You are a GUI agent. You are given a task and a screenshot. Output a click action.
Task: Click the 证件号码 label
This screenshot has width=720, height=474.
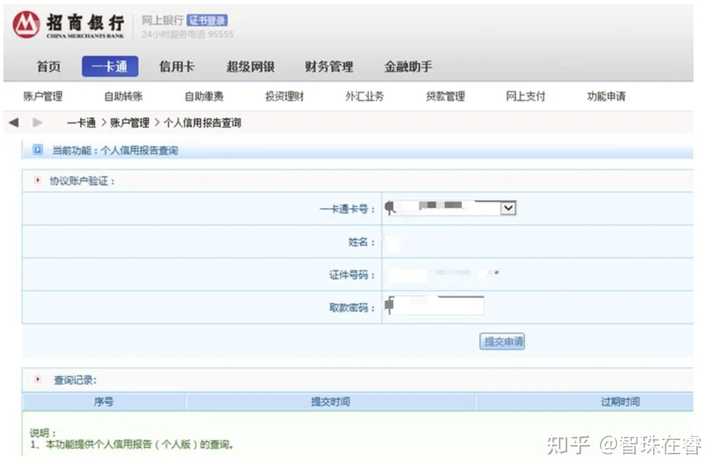[x=352, y=275]
